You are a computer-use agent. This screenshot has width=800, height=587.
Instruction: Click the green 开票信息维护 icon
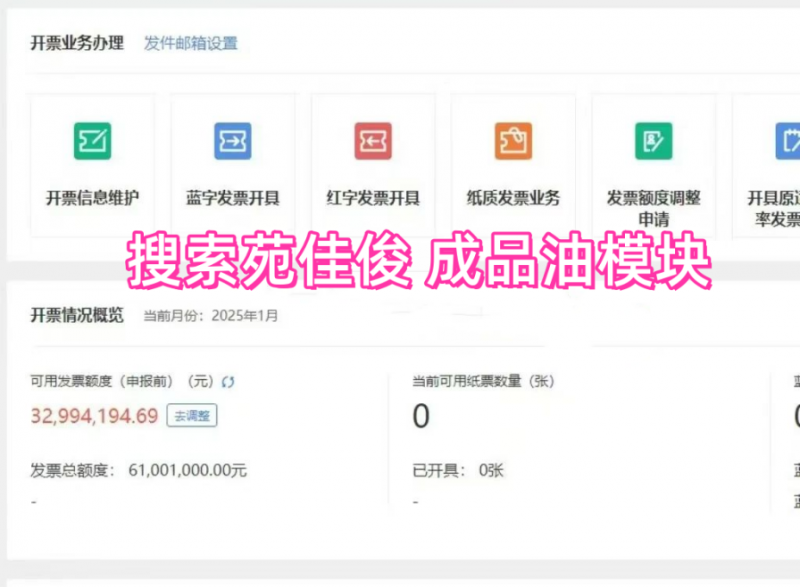(92, 141)
